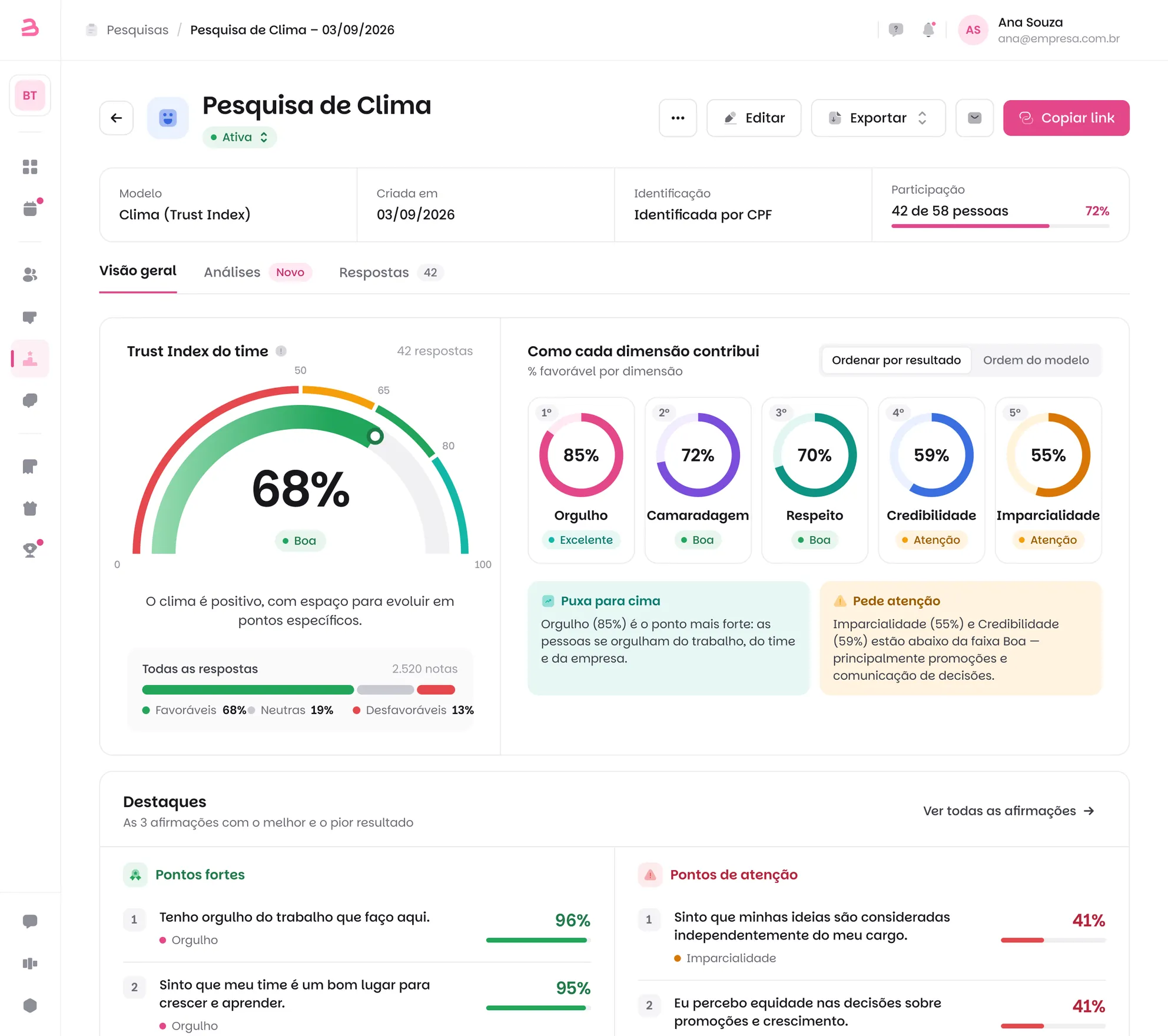Viewport: 1168px width, 1036px height.
Task: Click the Puxa para cima insight card
Action: [669, 638]
